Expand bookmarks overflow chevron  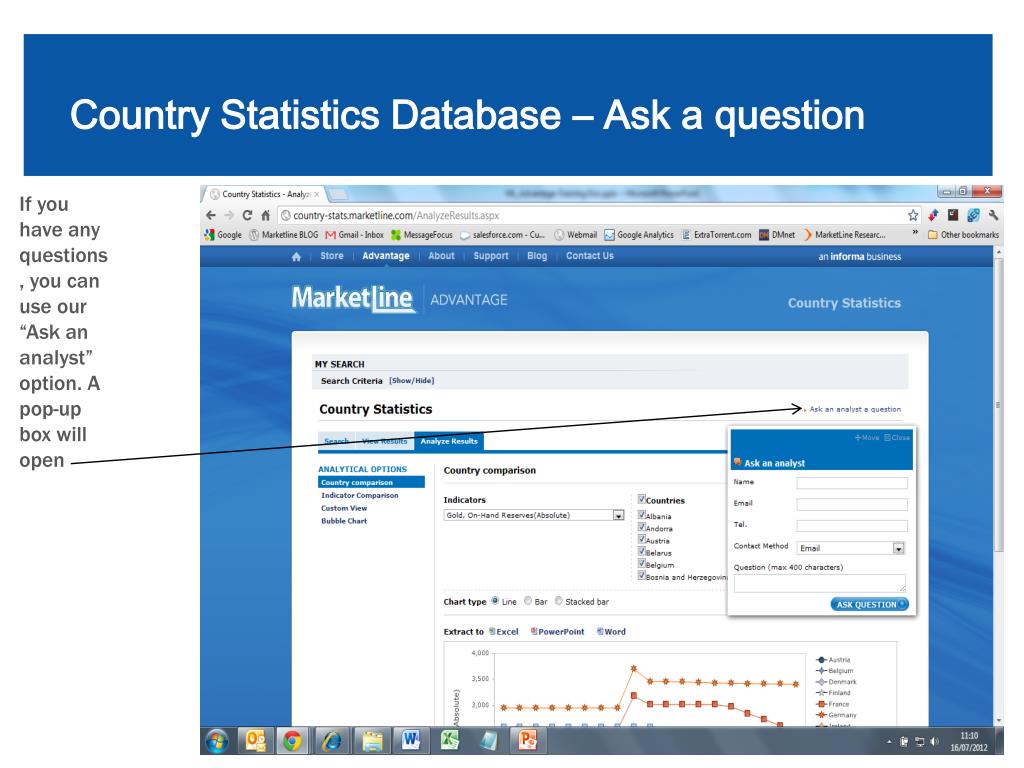(x=915, y=233)
